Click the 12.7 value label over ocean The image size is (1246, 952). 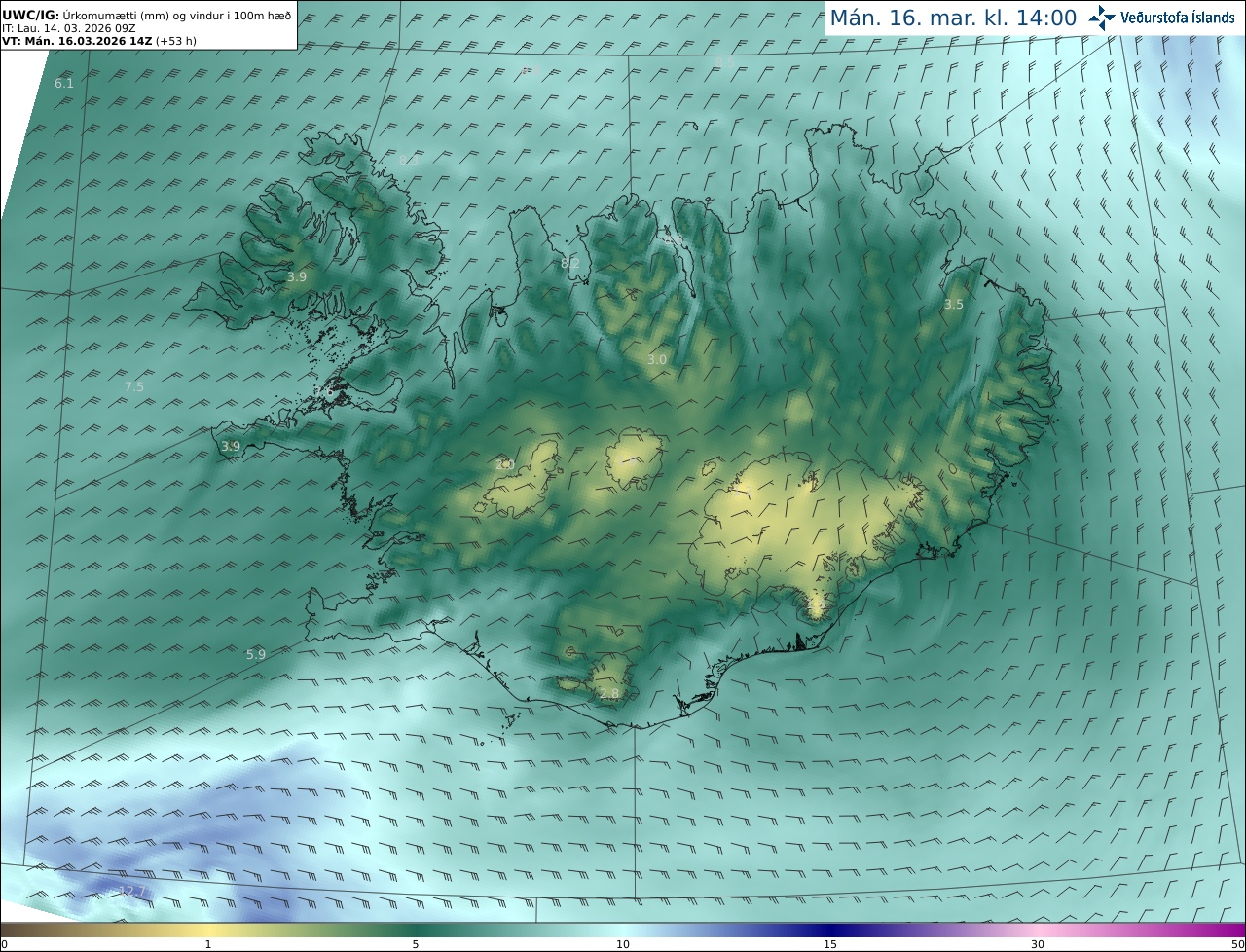coord(131,892)
